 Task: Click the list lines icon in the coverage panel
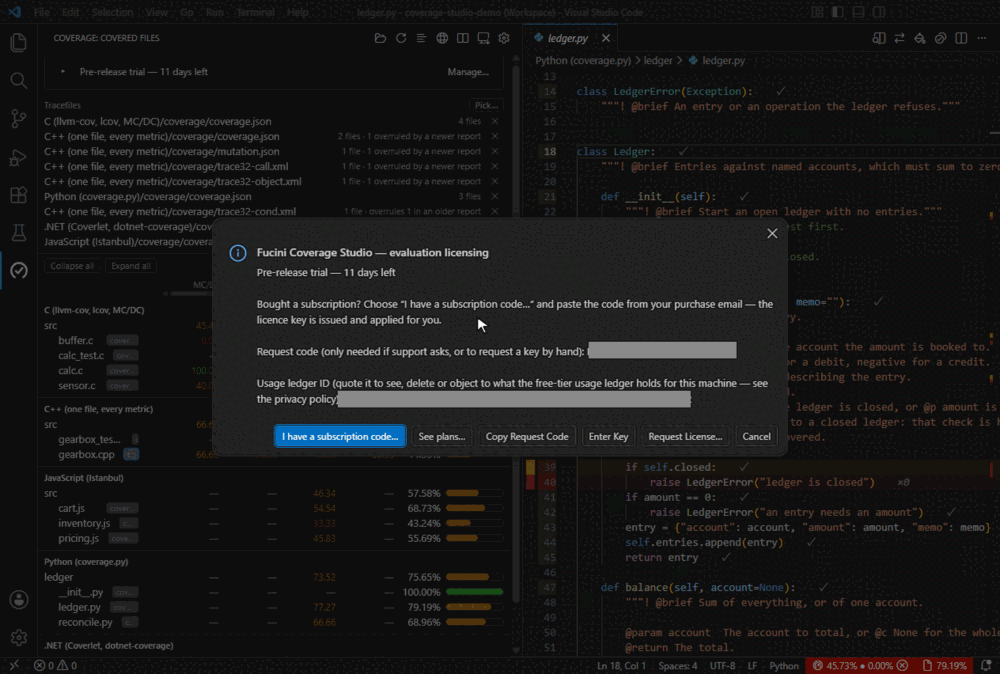[x=421, y=38]
